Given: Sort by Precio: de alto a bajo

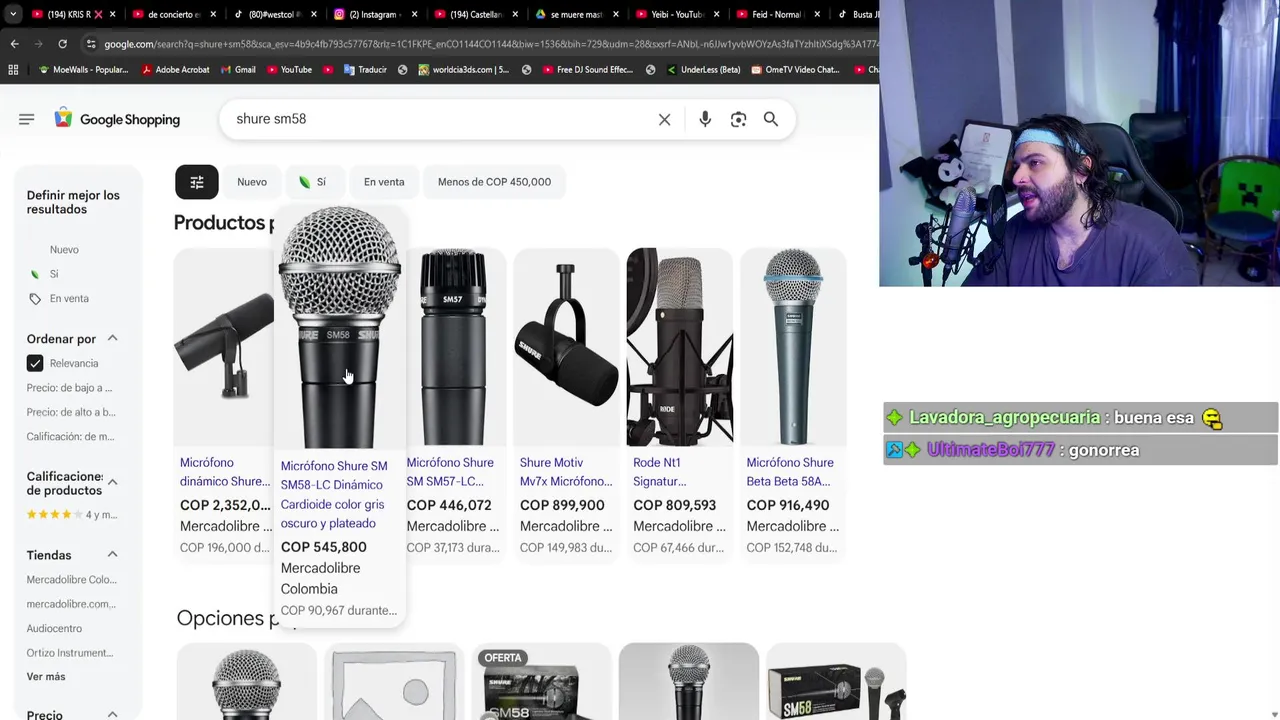Looking at the screenshot, I should pyautogui.click(x=71, y=412).
